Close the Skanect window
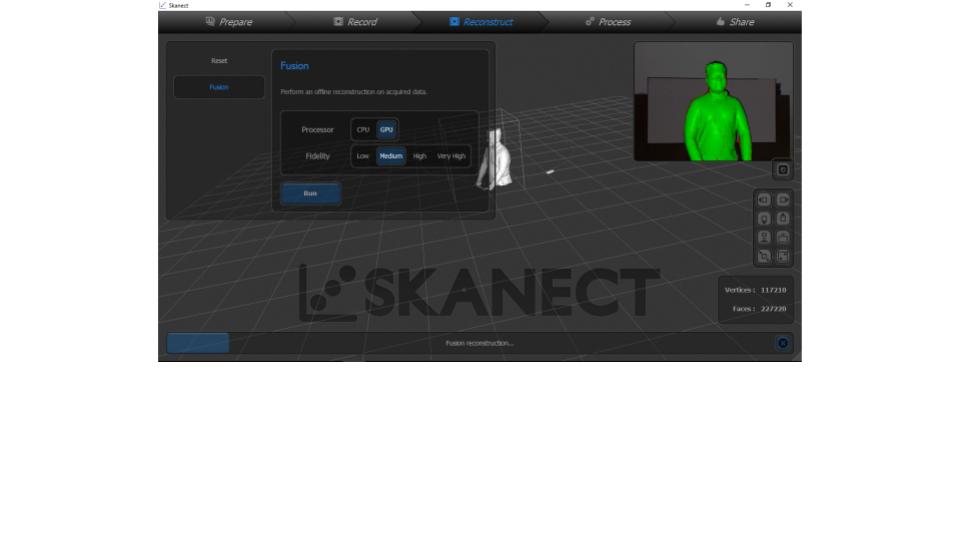 tap(790, 5)
